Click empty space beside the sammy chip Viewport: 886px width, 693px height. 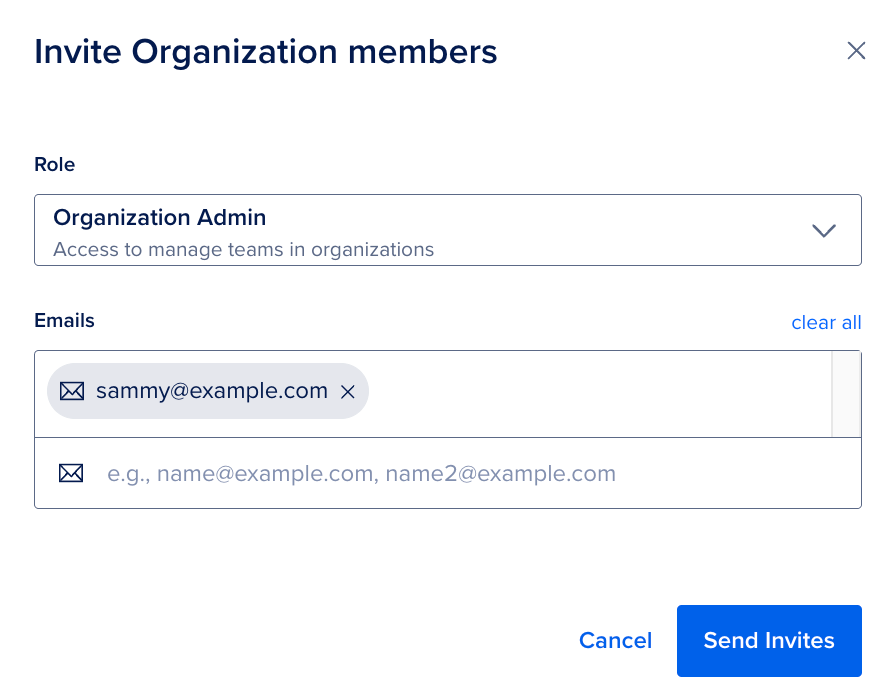[x=600, y=393]
